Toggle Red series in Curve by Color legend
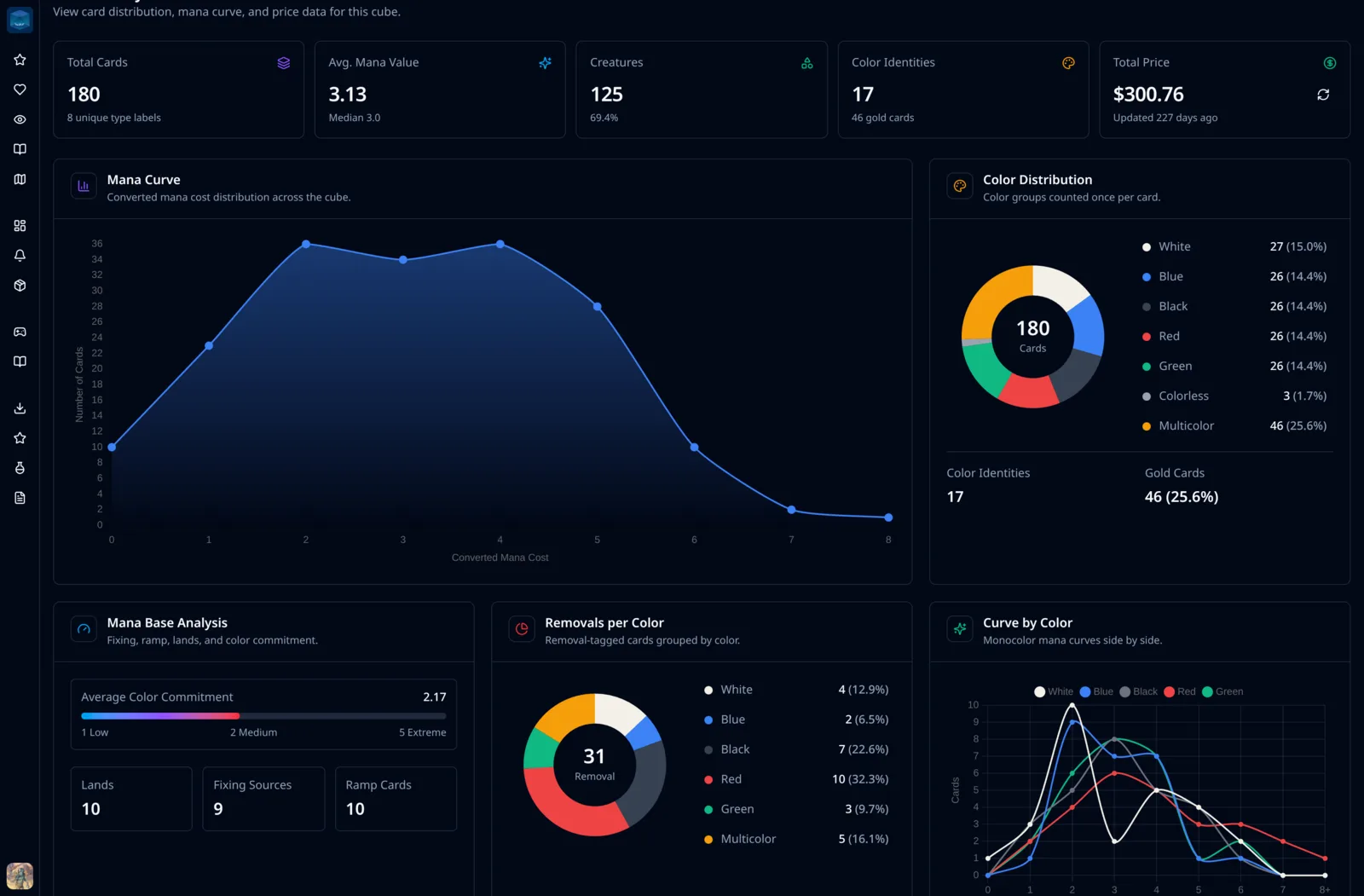This screenshot has height=896, width=1364. click(x=1180, y=691)
